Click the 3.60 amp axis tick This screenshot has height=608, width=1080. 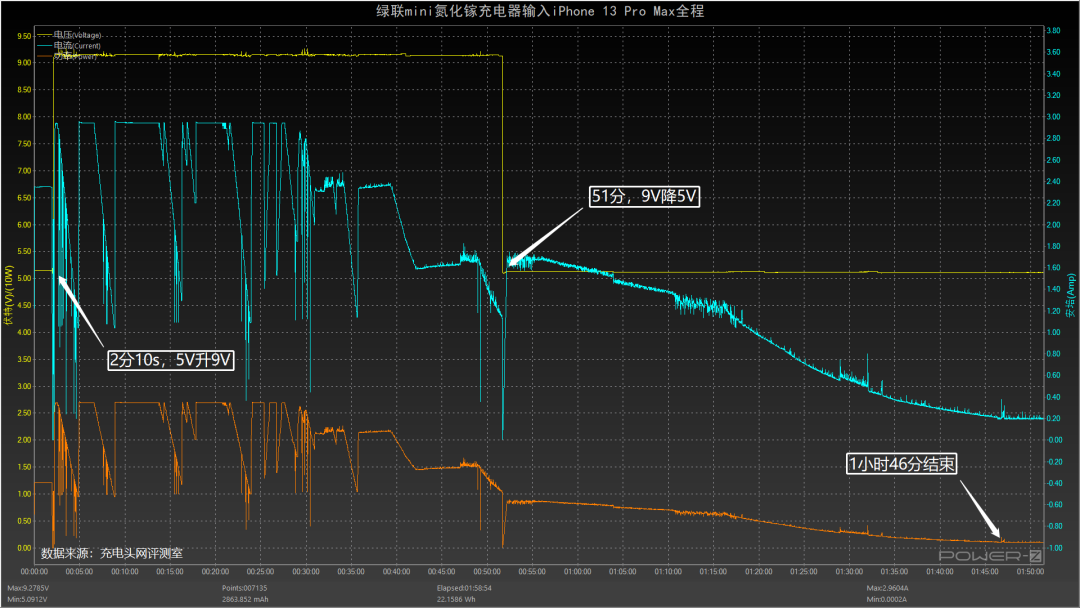pyautogui.click(x=1053, y=52)
